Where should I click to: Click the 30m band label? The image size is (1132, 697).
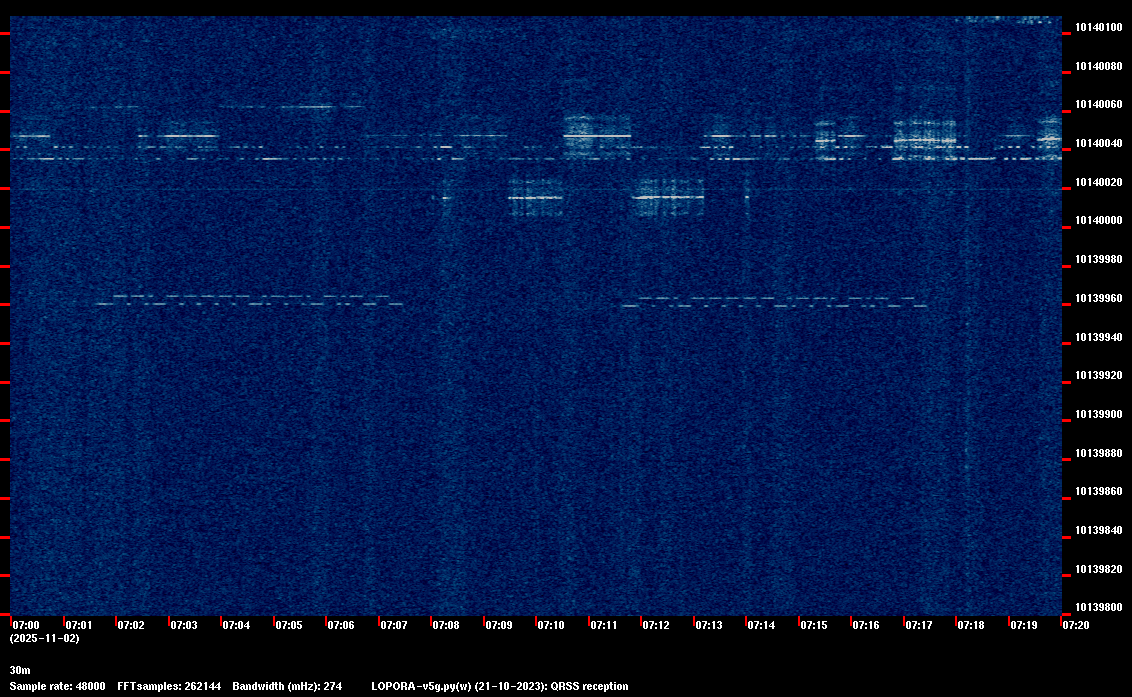20,670
